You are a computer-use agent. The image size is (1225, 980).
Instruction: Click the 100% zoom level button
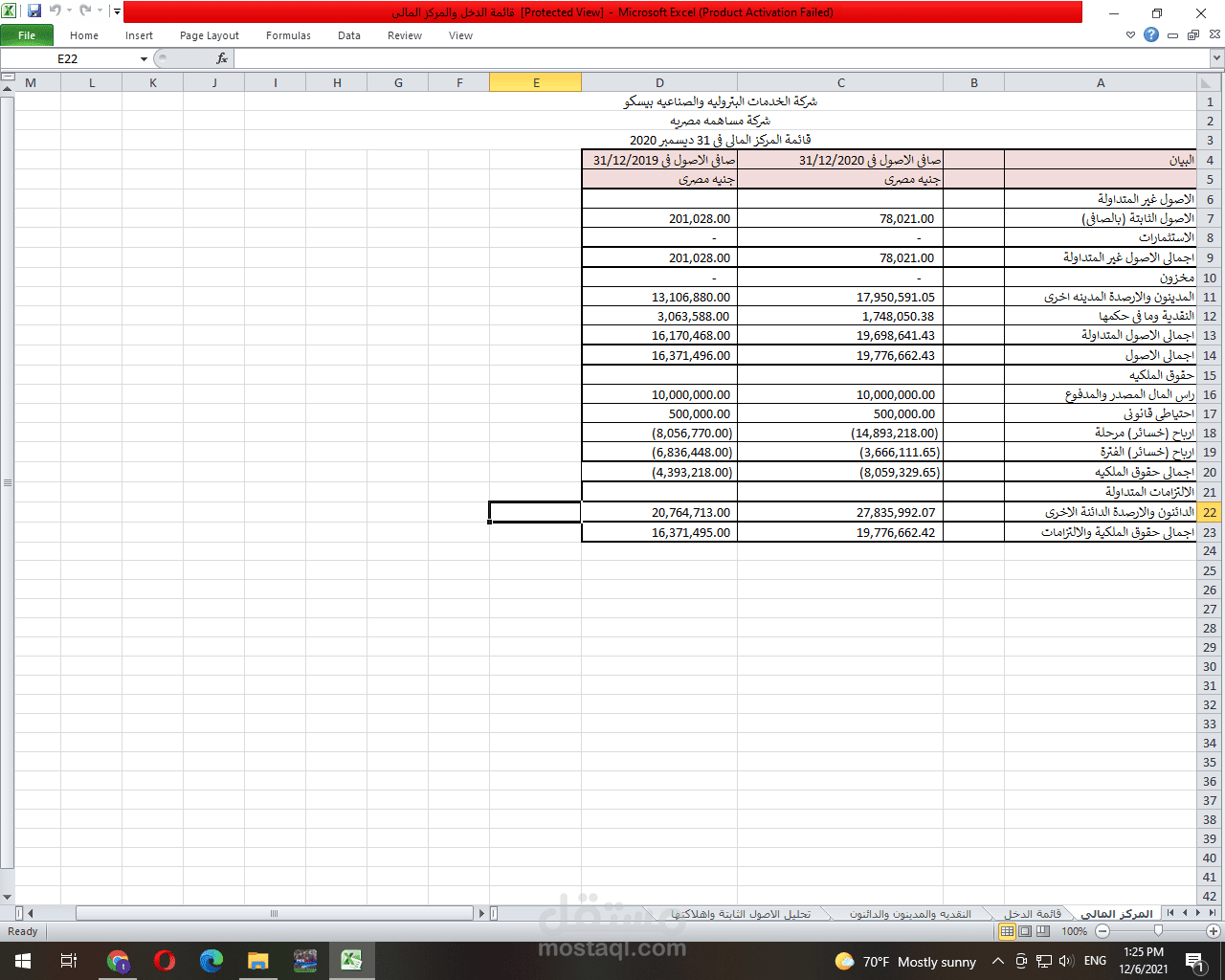click(1074, 931)
